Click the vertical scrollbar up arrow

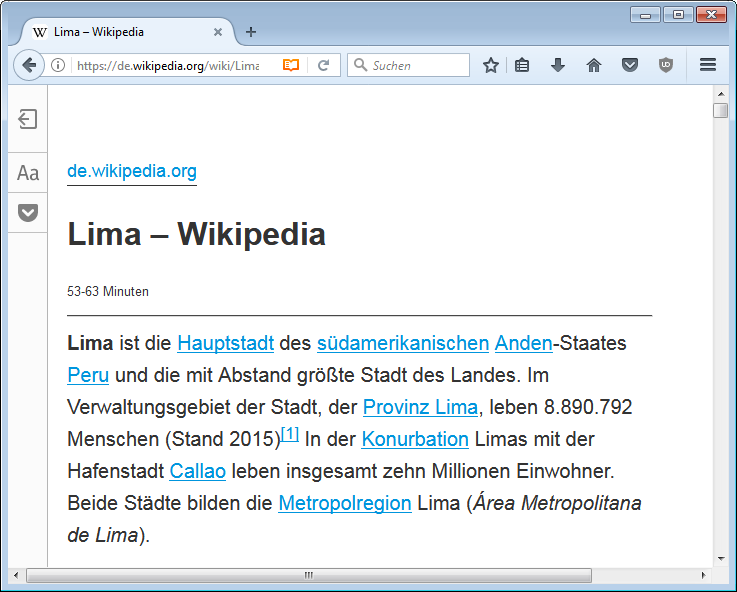(721, 94)
